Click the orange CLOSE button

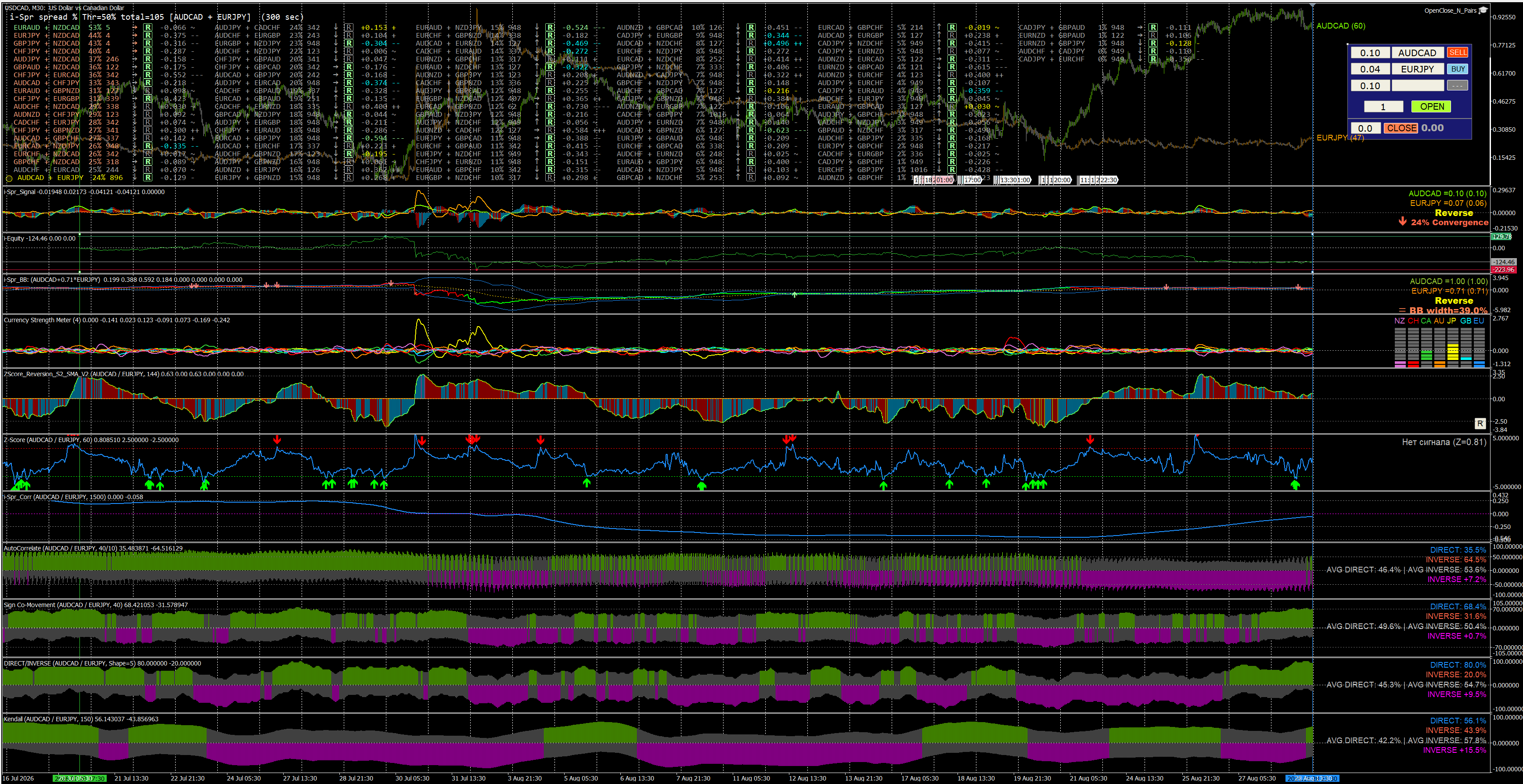[x=1401, y=128]
